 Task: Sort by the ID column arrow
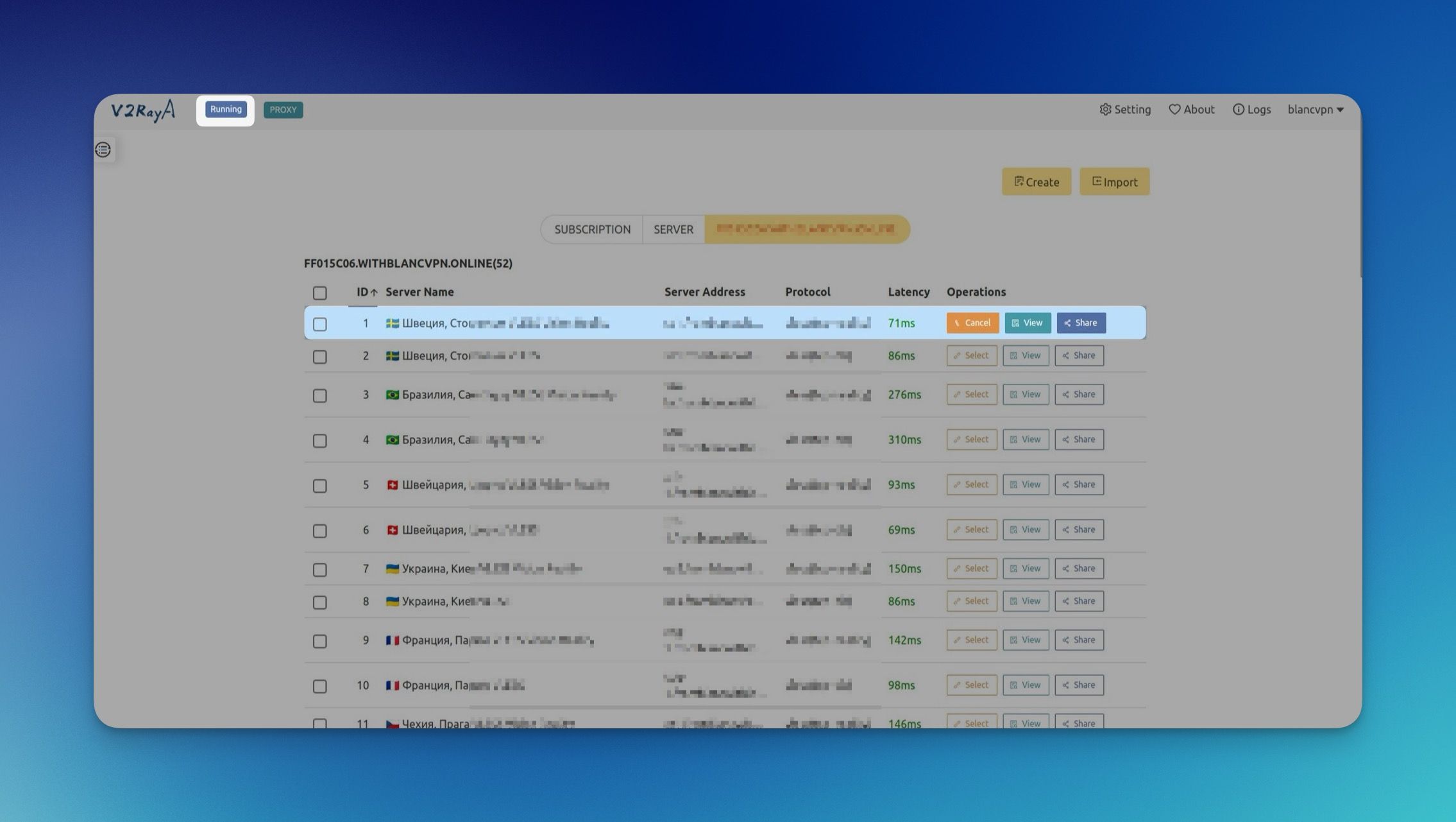(x=373, y=293)
